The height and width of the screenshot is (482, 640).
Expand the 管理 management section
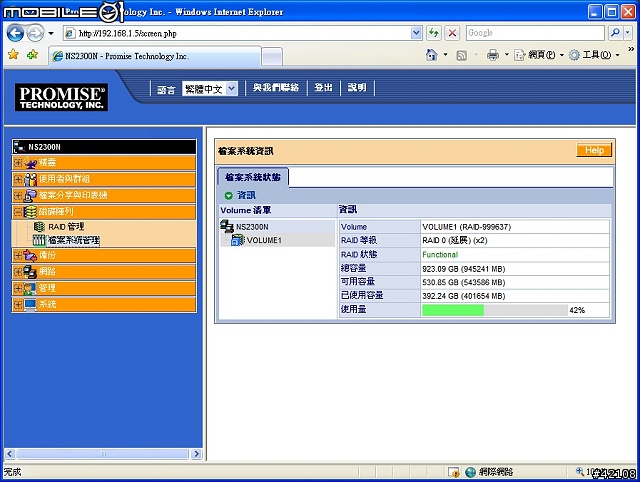18,288
